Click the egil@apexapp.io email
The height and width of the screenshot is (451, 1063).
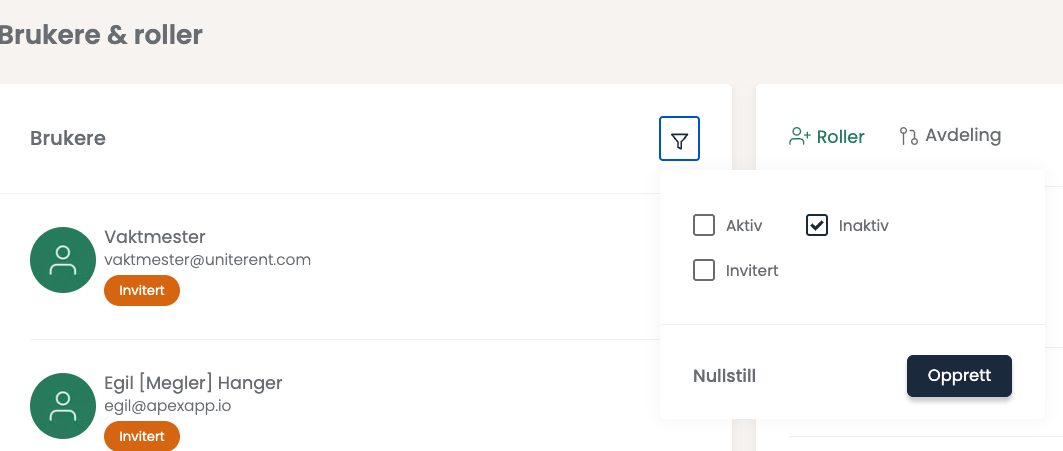click(167, 406)
